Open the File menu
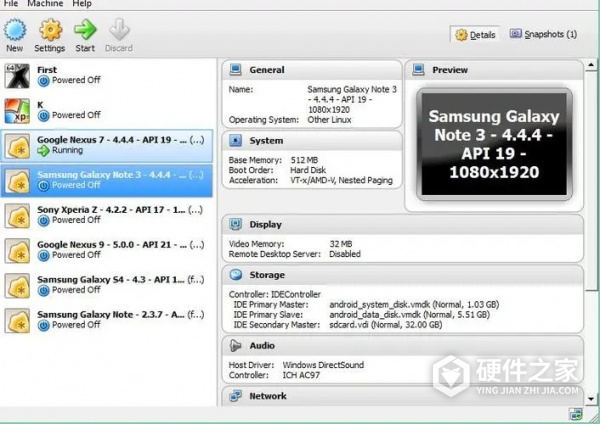The width and height of the screenshot is (600, 424). [11, 4]
